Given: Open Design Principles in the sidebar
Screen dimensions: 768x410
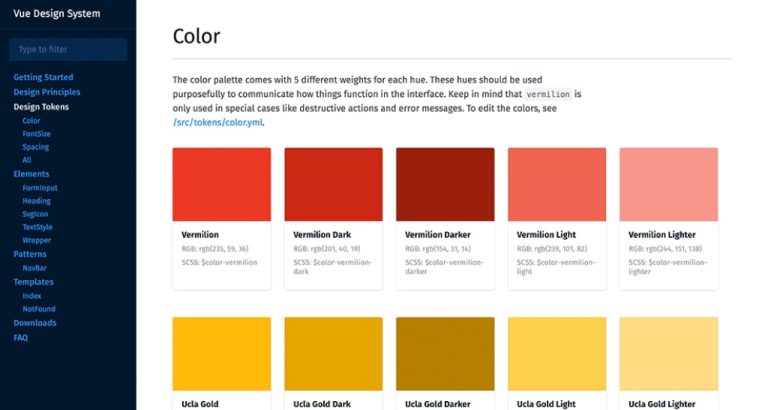Looking at the screenshot, I should [49, 92].
